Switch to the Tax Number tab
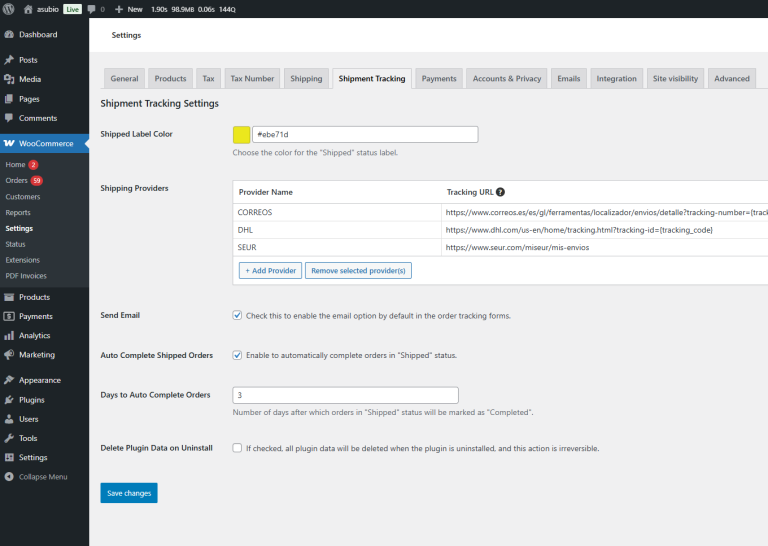 click(252, 78)
